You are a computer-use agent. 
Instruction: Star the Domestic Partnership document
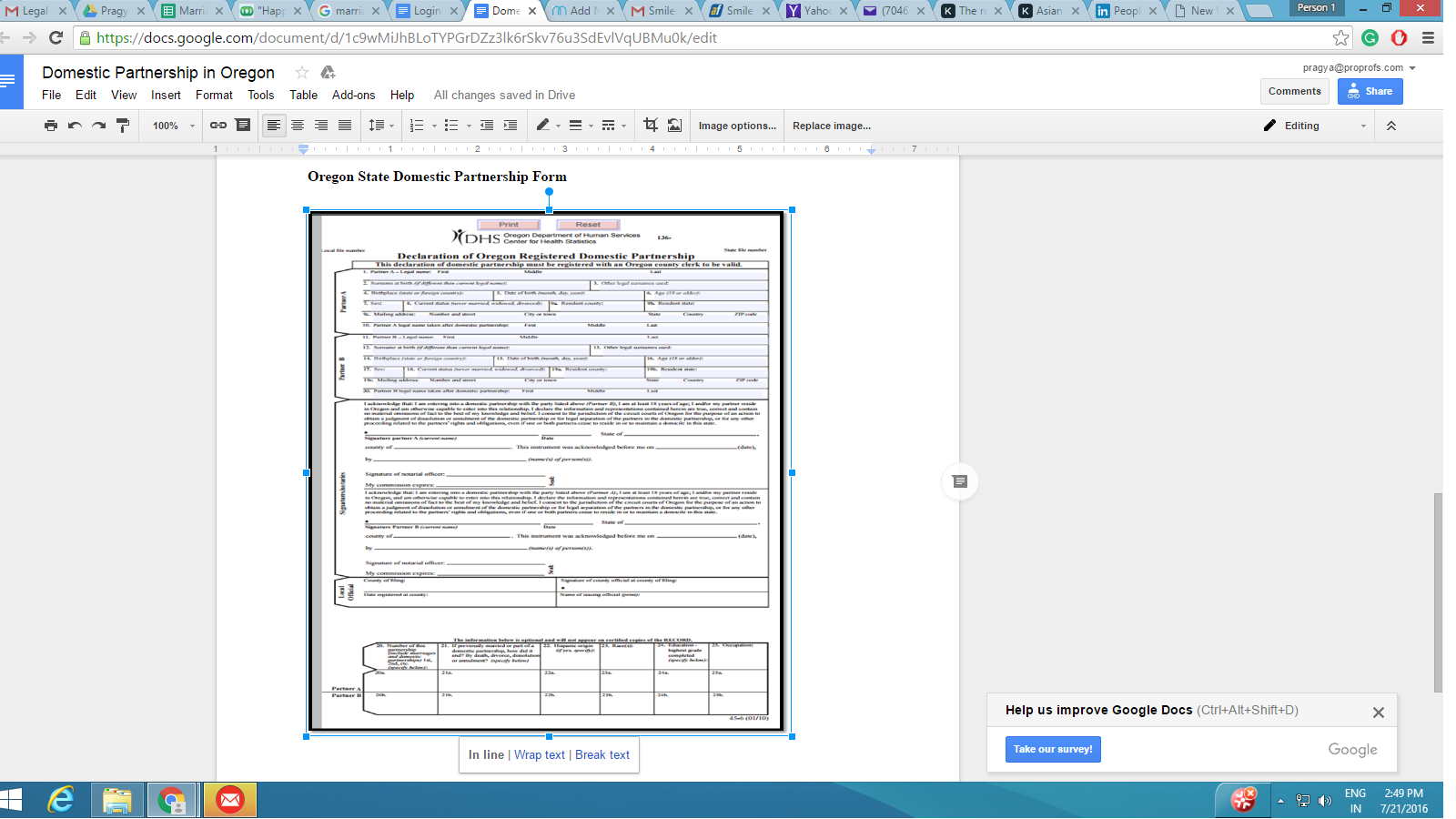coord(302,73)
